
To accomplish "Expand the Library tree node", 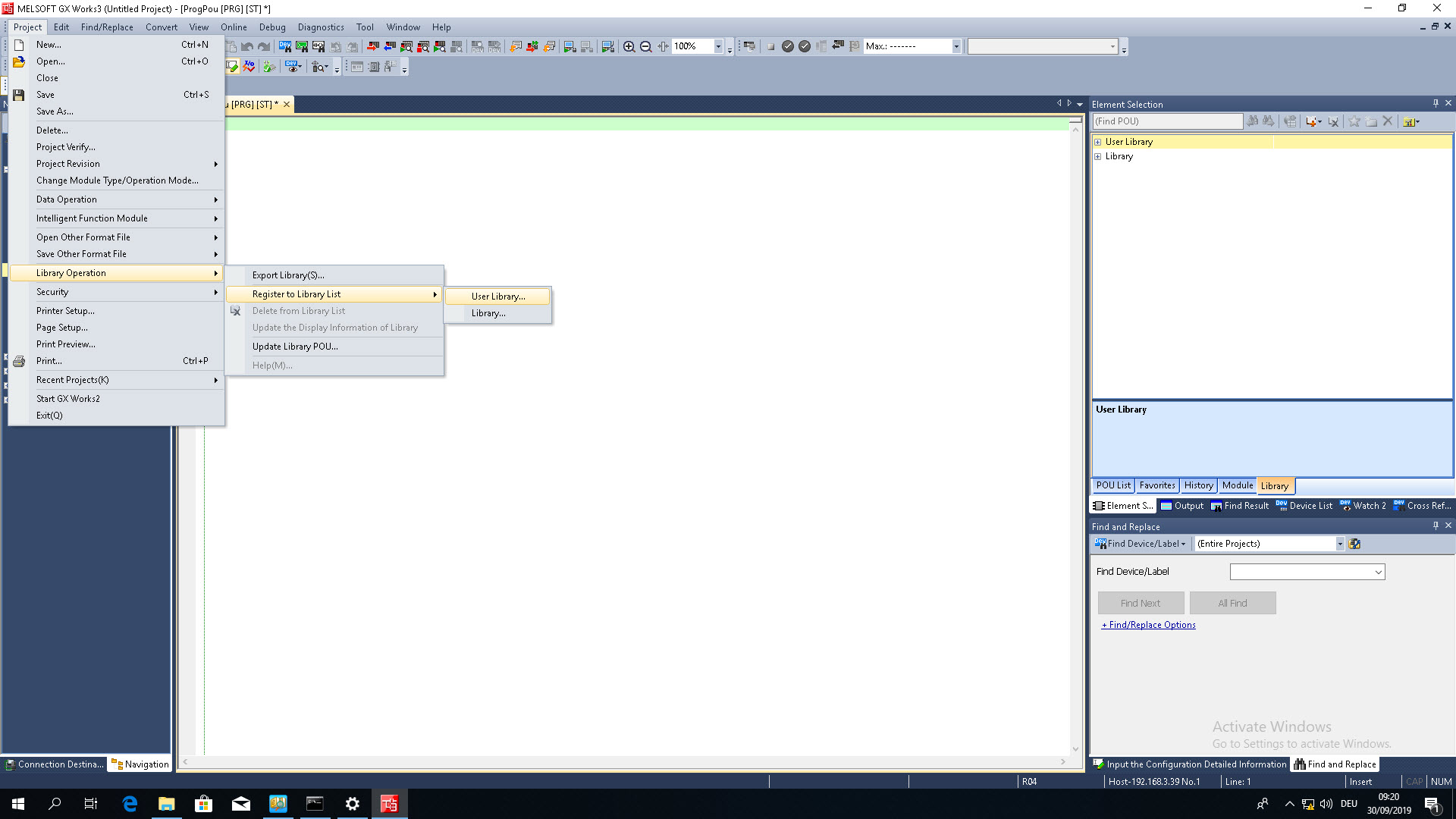I will tap(1097, 156).
